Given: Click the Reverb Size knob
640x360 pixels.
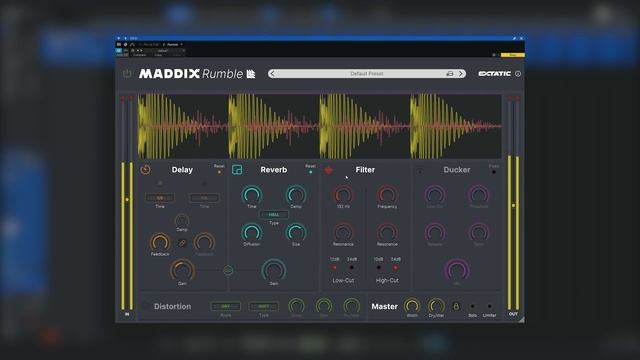Looking at the screenshot, I should pos(296,232).
